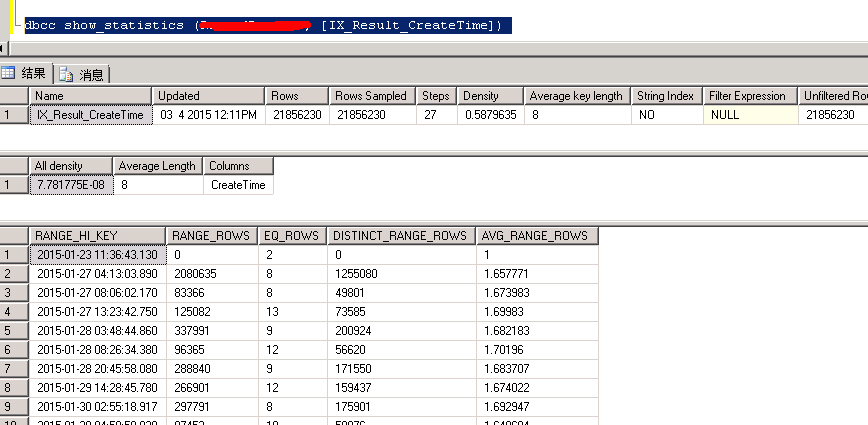
Task: Click the 171550 distinct range rows cell
Action: pos(401,369)
